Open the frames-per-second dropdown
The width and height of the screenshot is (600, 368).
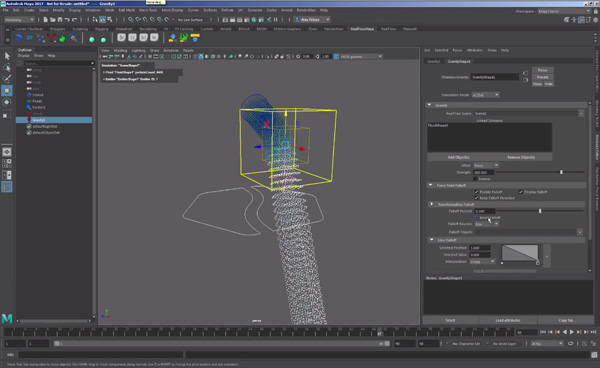[x=547, y=344]
